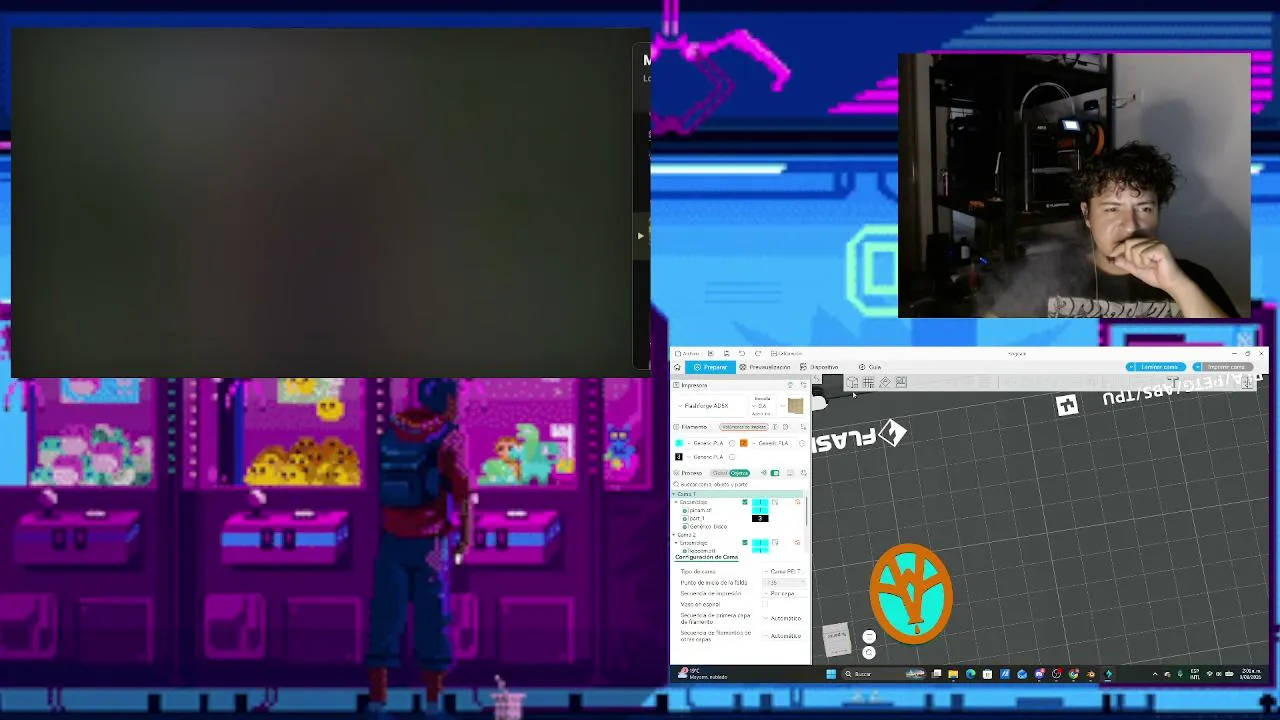Collapse the Cama 2 tree node
Image resolution: width=1280 pixels, height=720 pixels.
click(676, 535)
